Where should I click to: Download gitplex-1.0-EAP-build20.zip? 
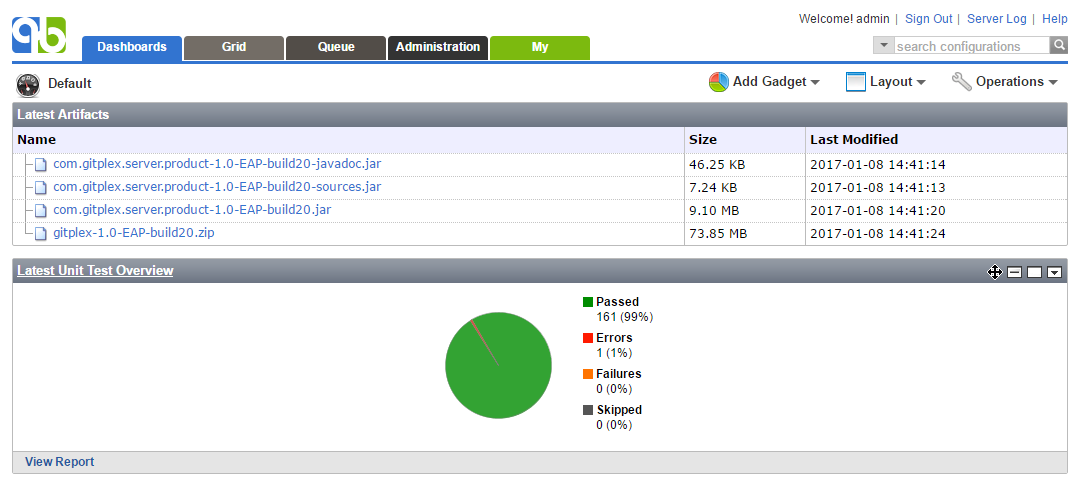pyautogui.click(x=134, y=233)
